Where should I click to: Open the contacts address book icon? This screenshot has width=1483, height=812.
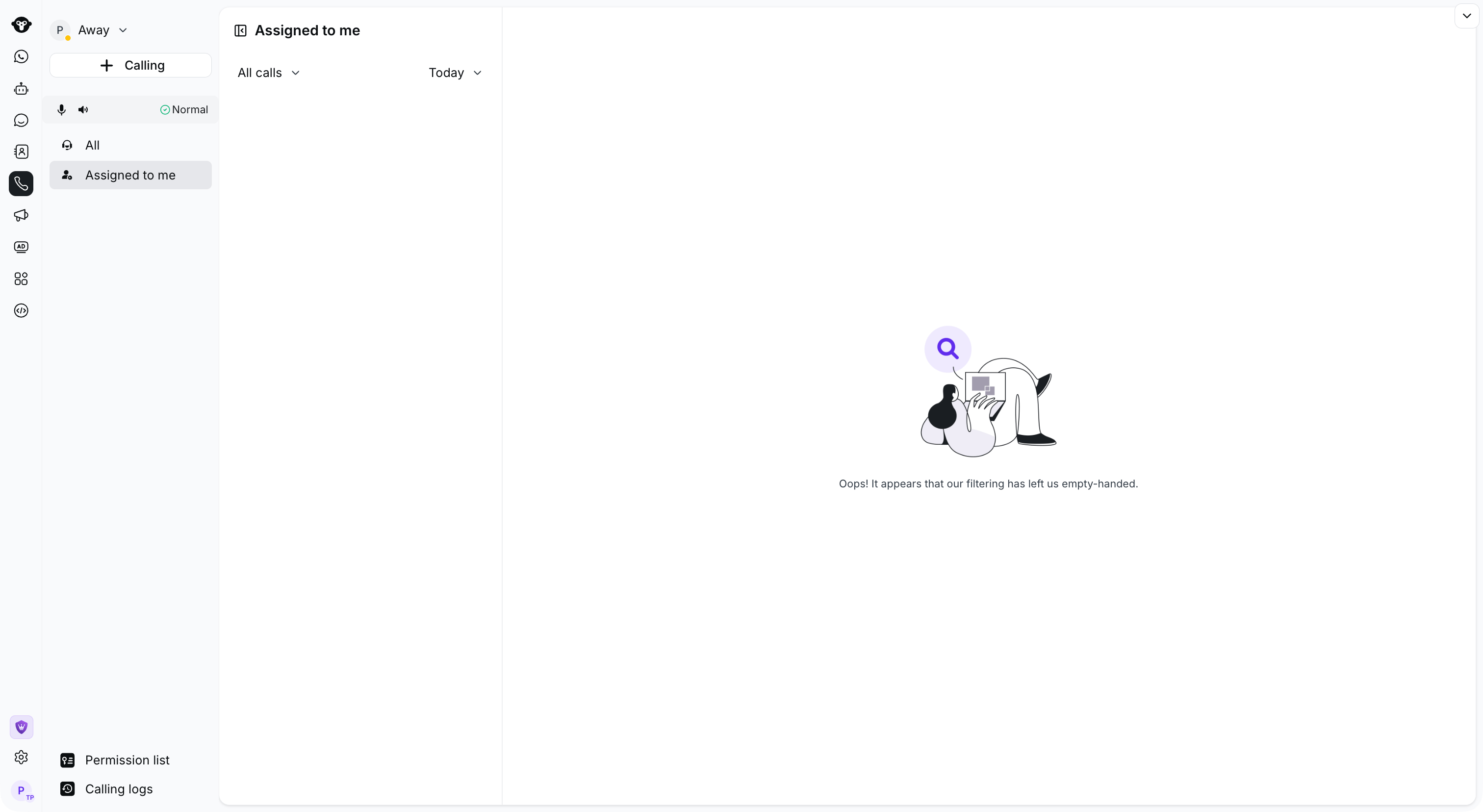click(21, 152)
